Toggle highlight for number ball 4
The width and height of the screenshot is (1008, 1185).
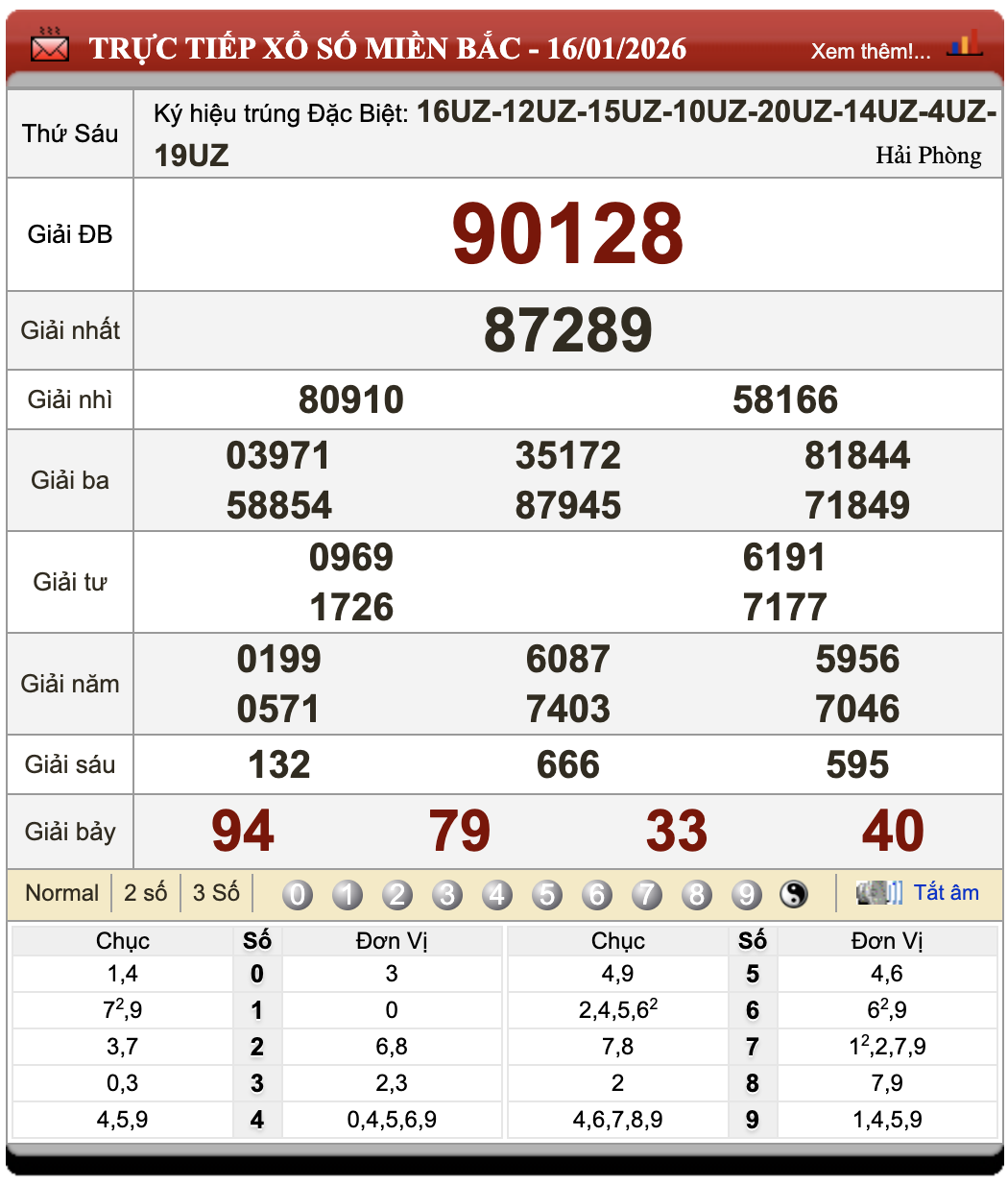[x=497, y=892]
